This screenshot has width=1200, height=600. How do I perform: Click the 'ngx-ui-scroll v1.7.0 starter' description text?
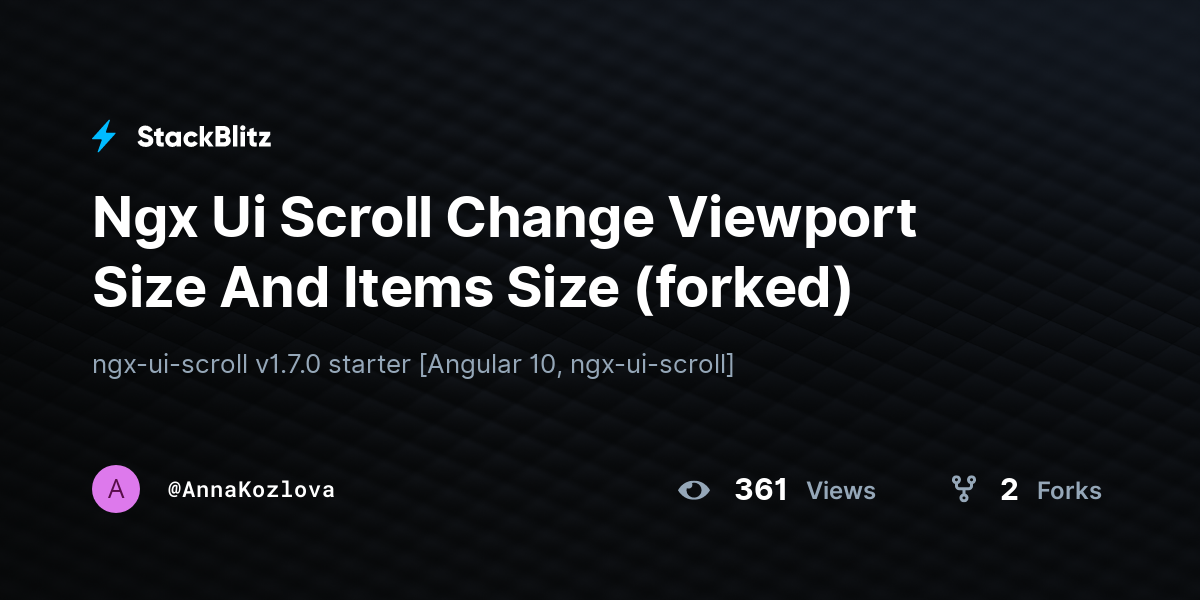tap(251, 364)
